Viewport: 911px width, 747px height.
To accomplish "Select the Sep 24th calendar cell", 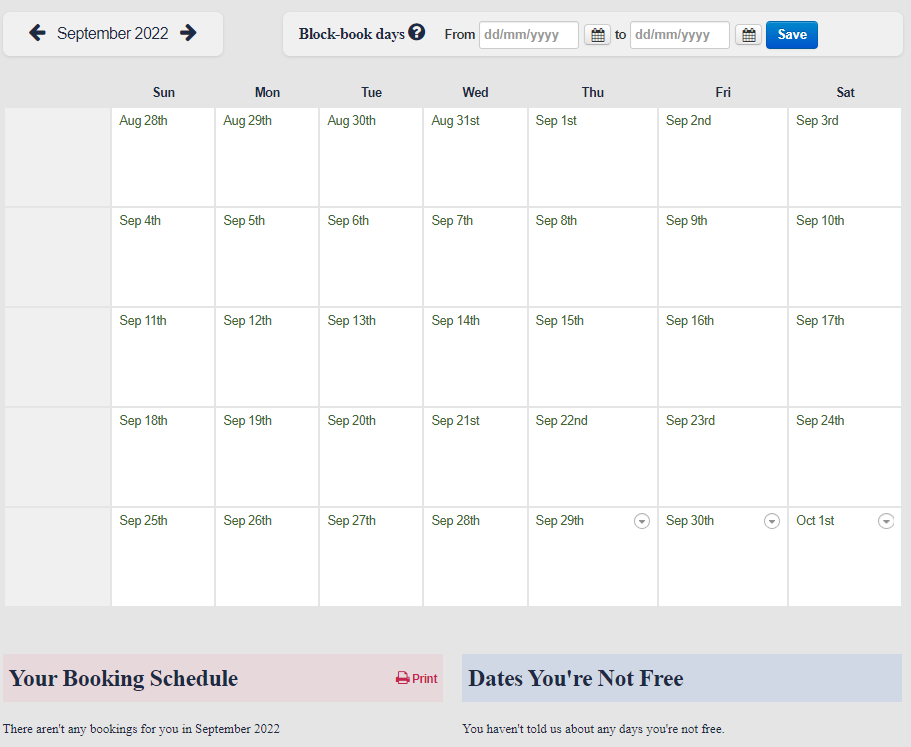I will tap(844, 457).
